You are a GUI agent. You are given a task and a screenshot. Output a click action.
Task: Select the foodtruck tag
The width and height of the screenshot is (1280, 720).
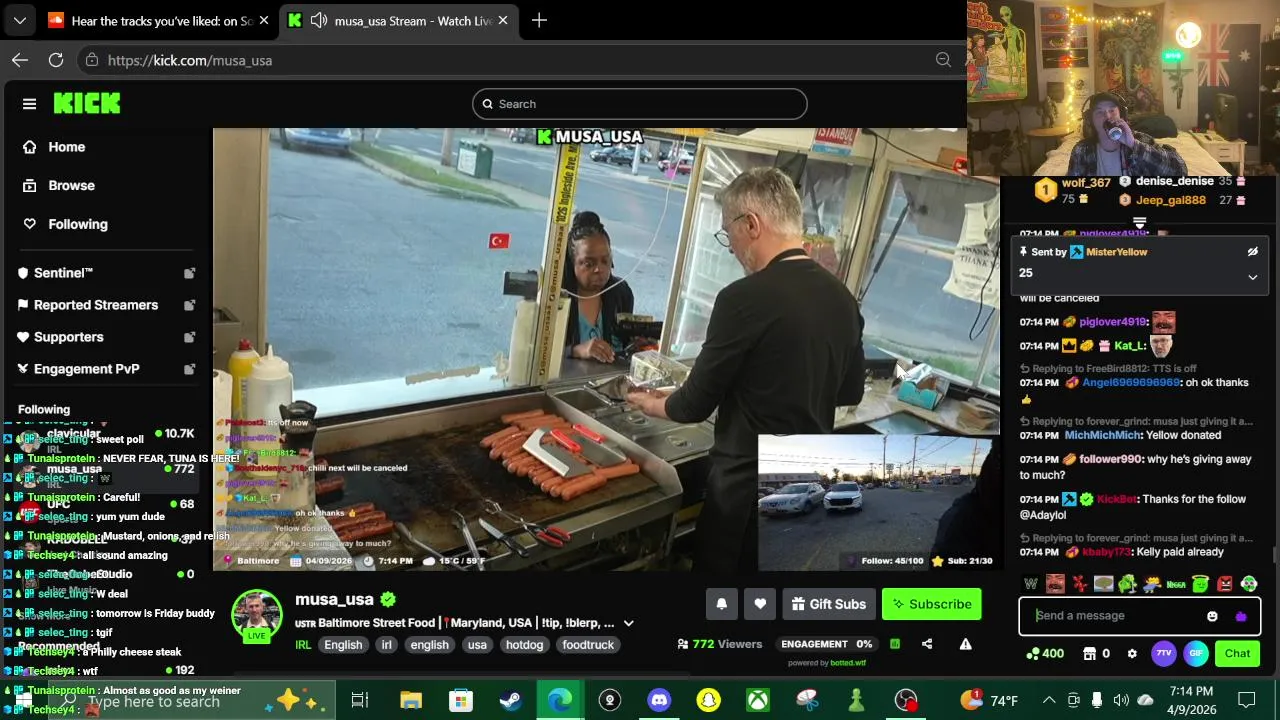(588, 645)
